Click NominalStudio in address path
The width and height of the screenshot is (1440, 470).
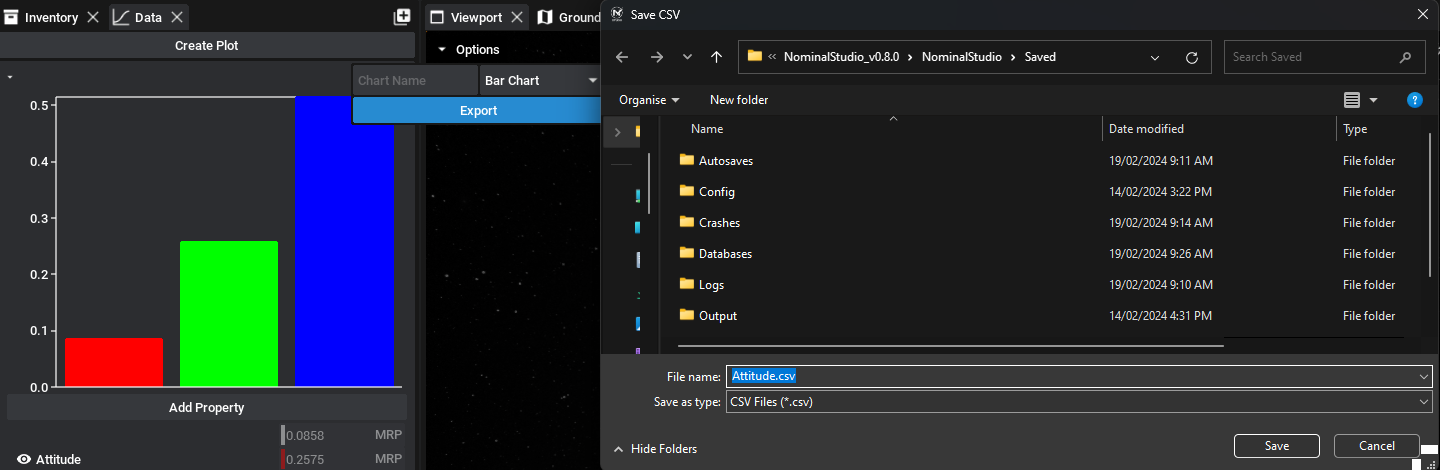coord(962,57)
